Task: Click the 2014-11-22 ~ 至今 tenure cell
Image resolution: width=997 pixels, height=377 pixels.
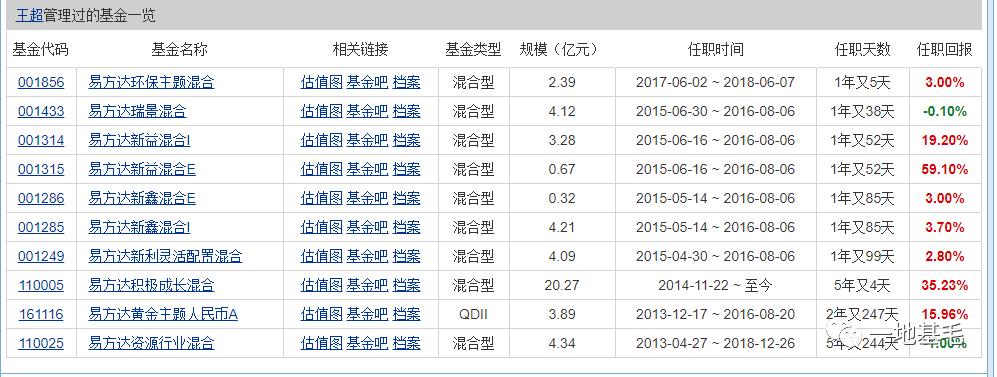Action: point(715,285)
